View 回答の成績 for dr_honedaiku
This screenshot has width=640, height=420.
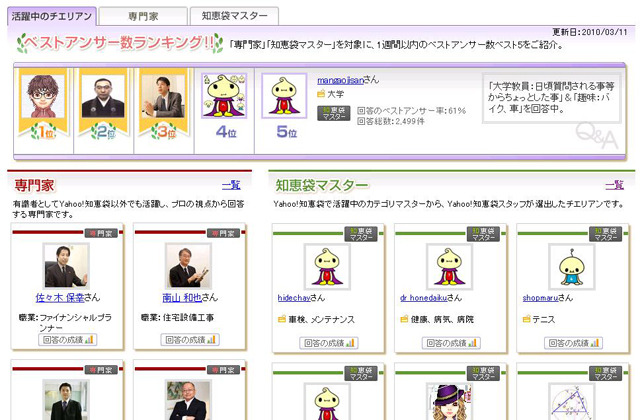pos(451,343)
